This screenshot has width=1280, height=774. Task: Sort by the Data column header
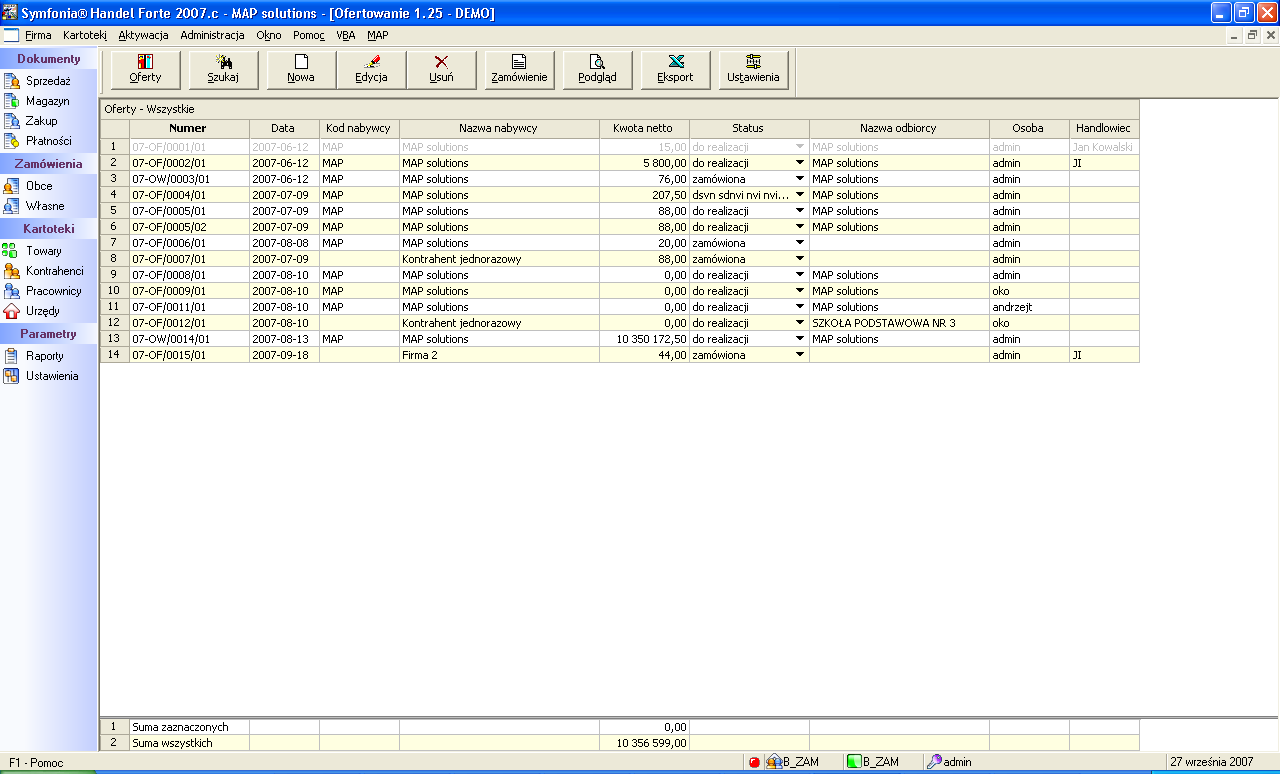point(284,129)
